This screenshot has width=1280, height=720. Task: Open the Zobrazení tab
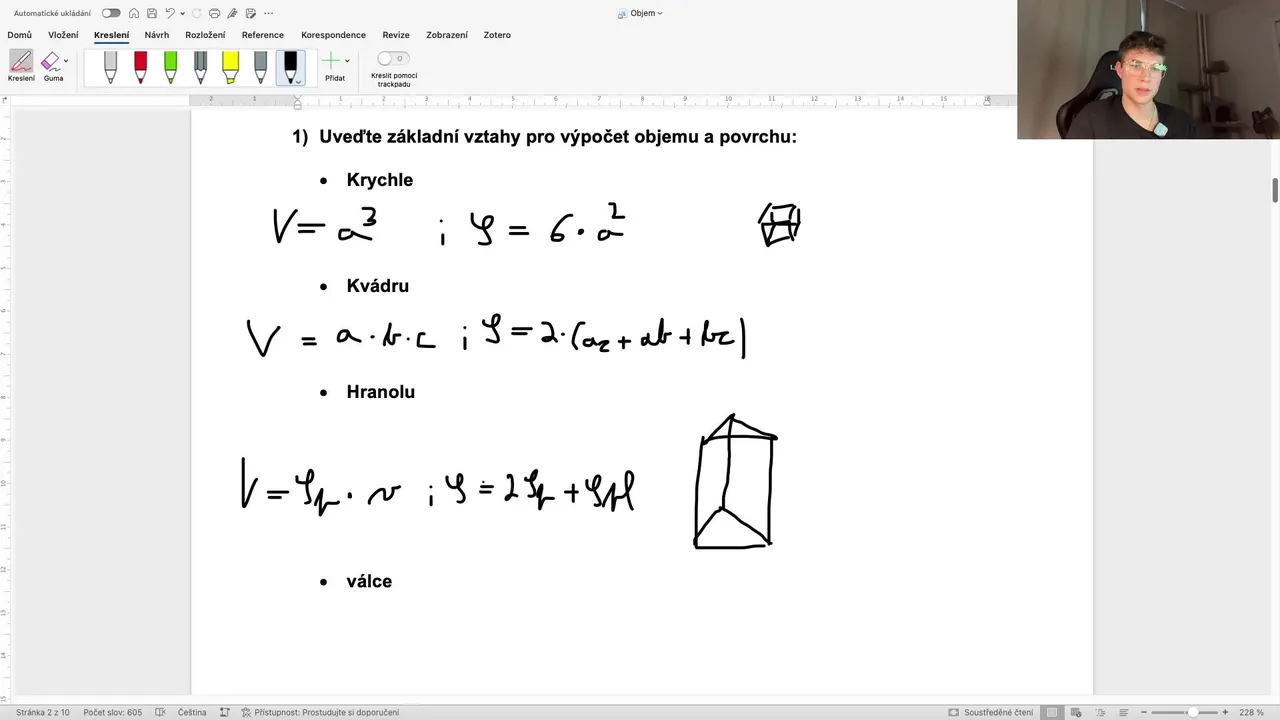click(447, 35)
